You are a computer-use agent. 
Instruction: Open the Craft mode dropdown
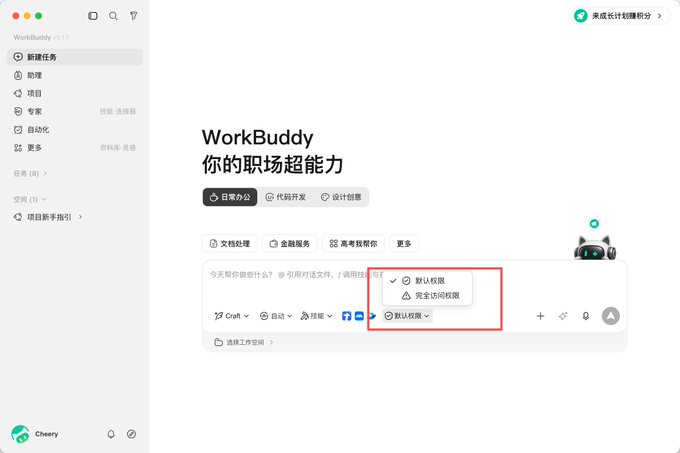click(232, 316)
